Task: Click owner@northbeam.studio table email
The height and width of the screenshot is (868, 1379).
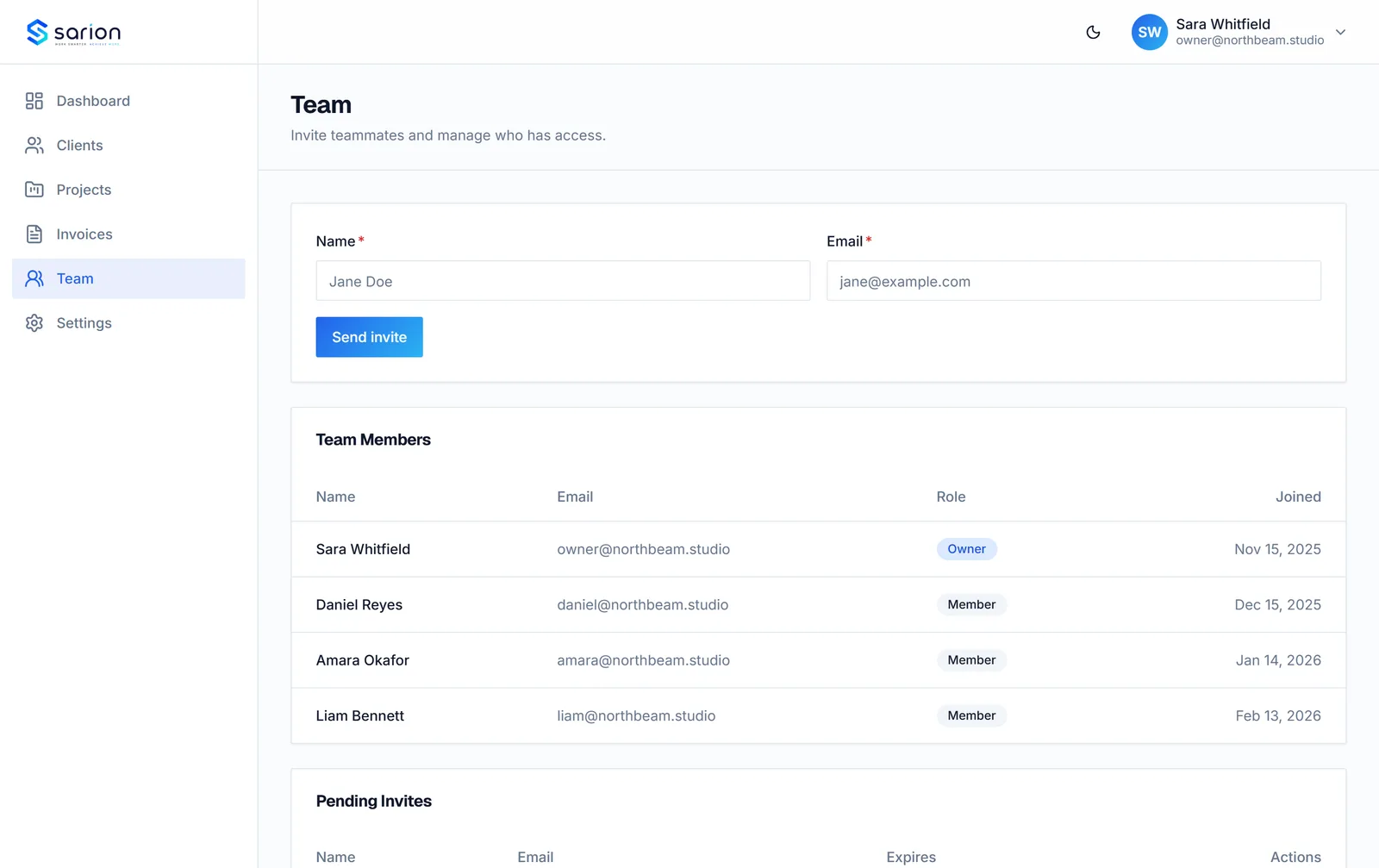Action: click(x=643, y=549)
